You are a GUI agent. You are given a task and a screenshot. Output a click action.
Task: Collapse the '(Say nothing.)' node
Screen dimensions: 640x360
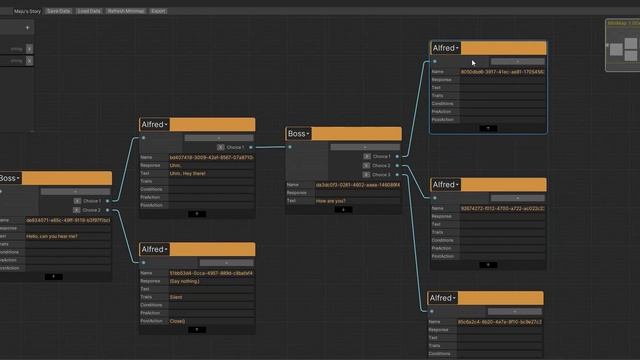click(x=197, y=330)
